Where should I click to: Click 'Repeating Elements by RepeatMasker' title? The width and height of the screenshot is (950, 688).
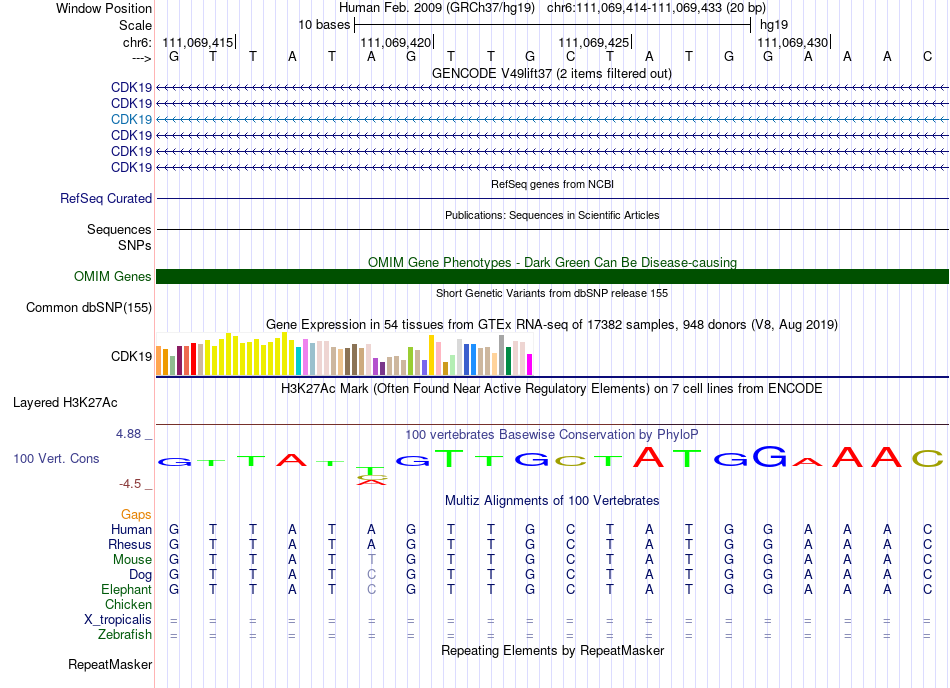coord(552,650)
